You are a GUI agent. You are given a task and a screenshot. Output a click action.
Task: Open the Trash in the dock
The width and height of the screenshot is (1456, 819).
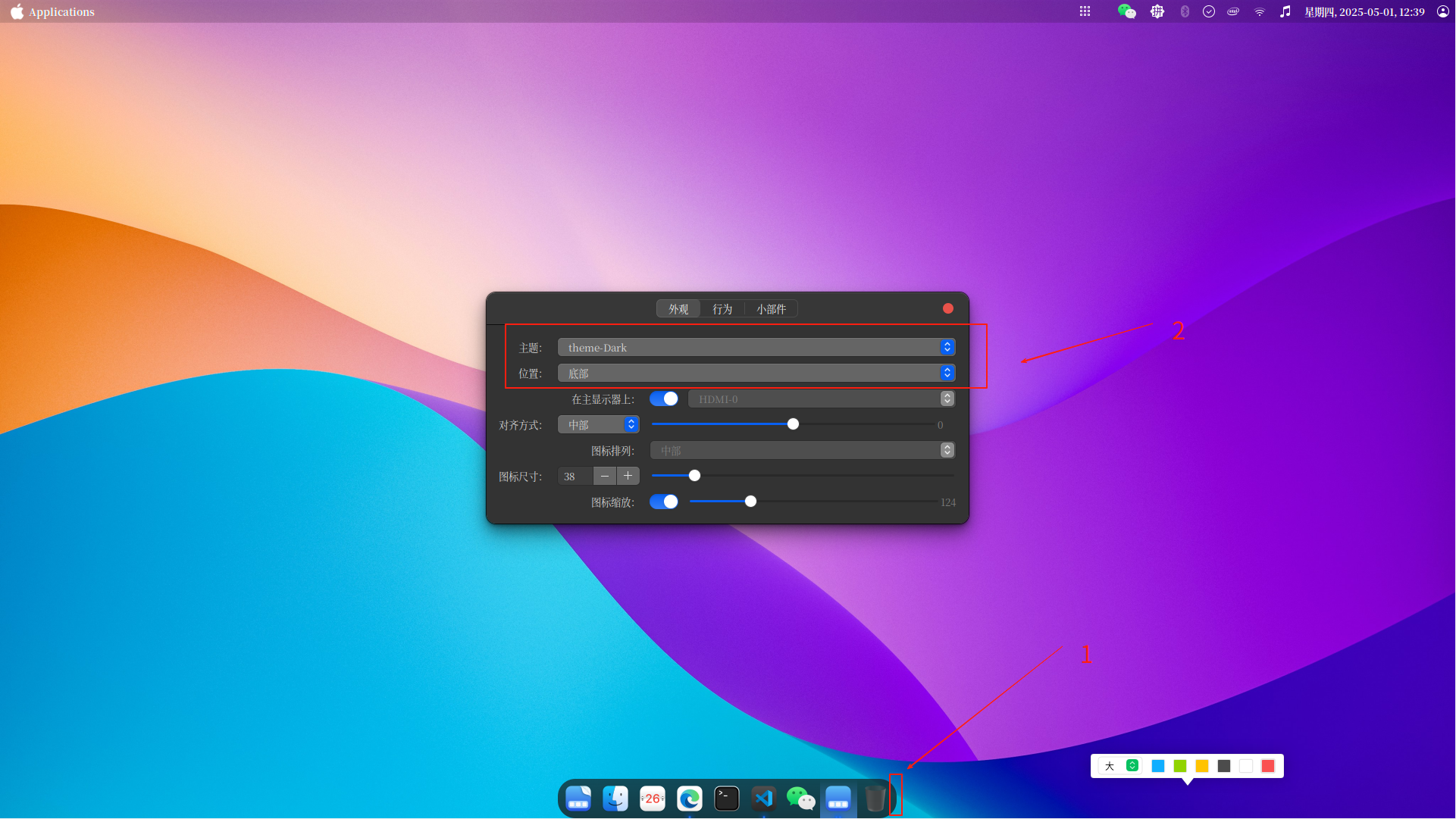[875, 799]
